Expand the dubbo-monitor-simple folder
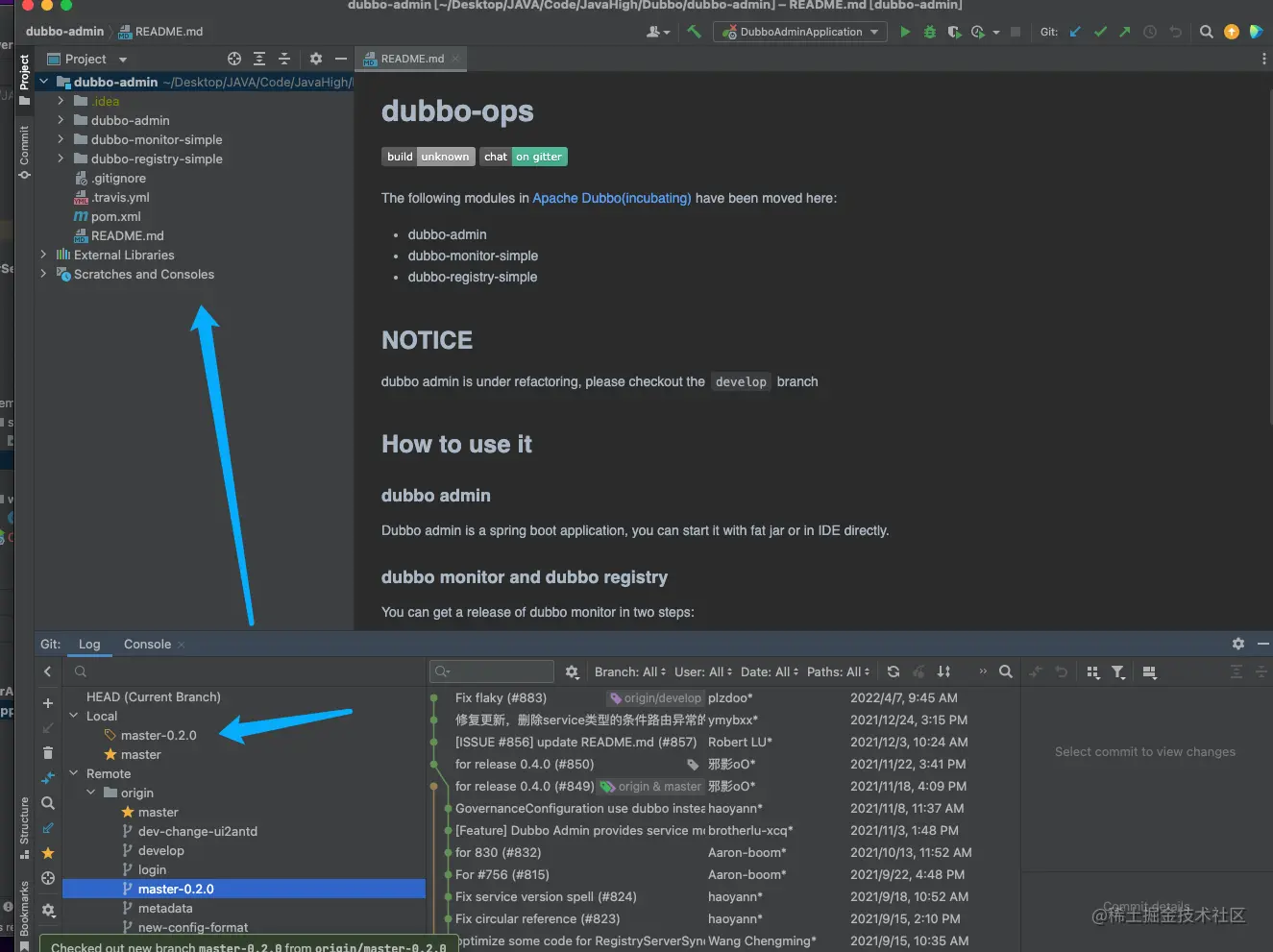Screen dimensions: 1273x952 coord(61,139)
